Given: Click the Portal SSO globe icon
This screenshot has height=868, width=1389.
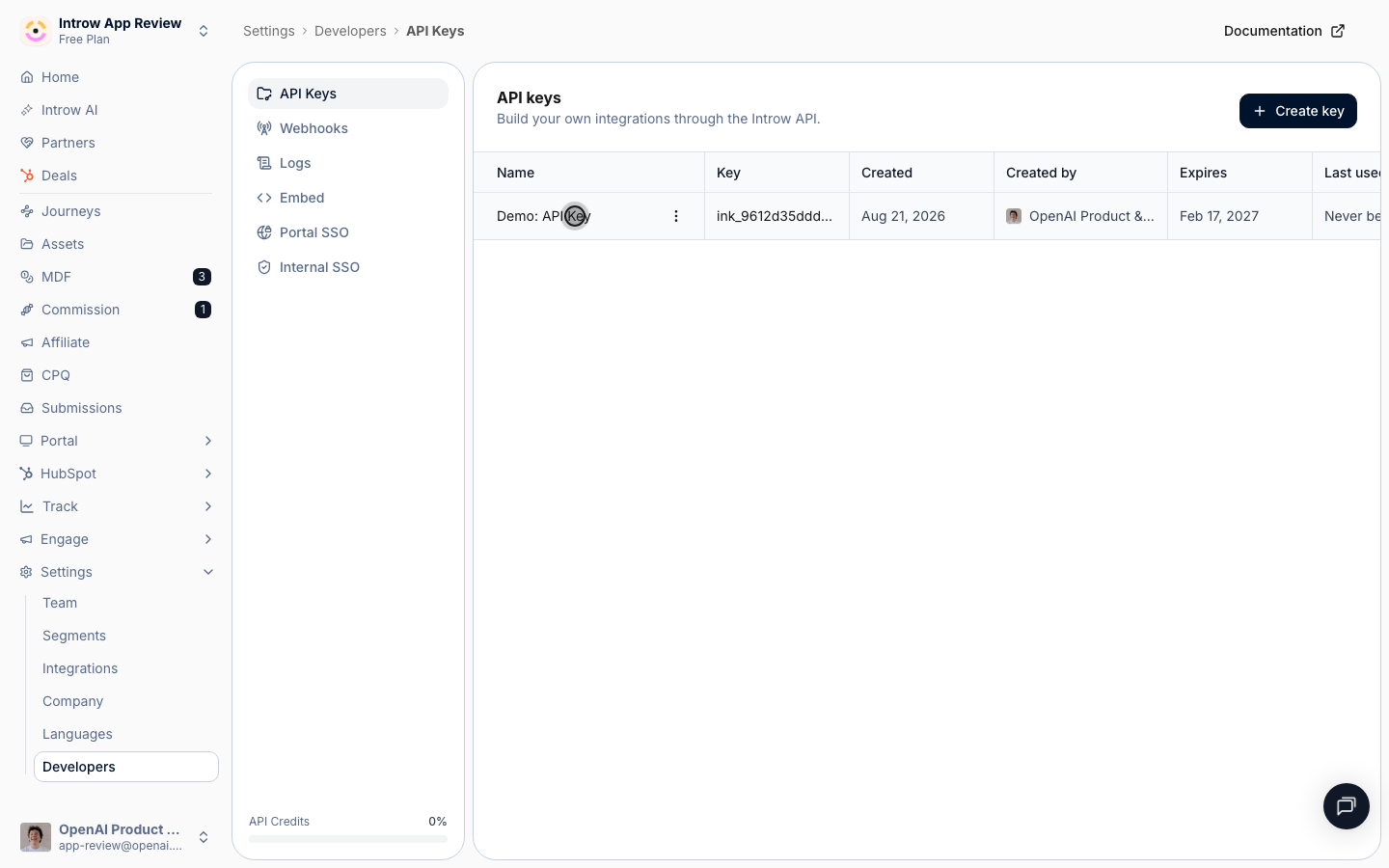Looking at the screenshot, I should [264, 232].
